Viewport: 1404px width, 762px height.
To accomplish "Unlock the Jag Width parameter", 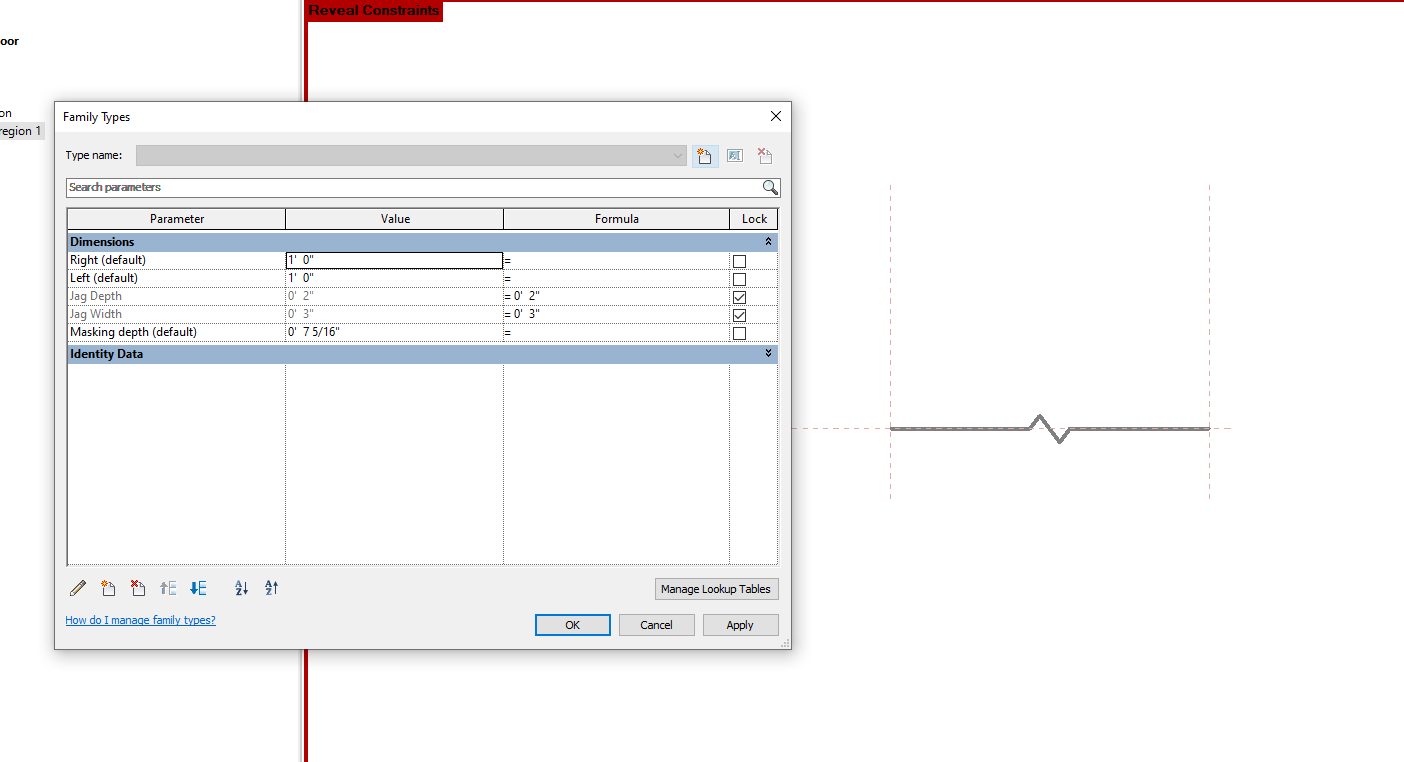I will pyautogui.click(x=740, y=314).
